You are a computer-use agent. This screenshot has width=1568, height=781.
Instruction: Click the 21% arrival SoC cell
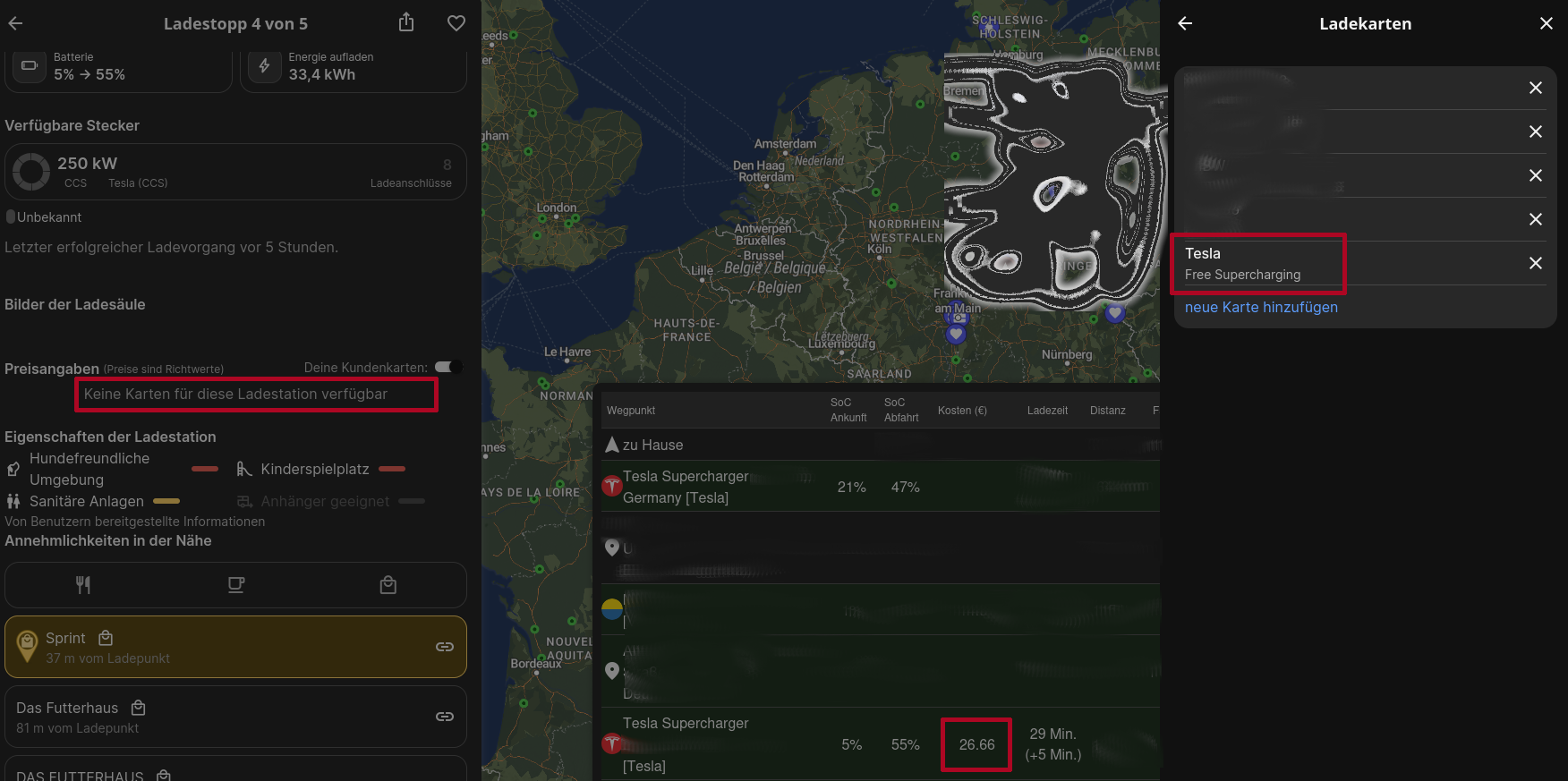click(x=851, y=488)
